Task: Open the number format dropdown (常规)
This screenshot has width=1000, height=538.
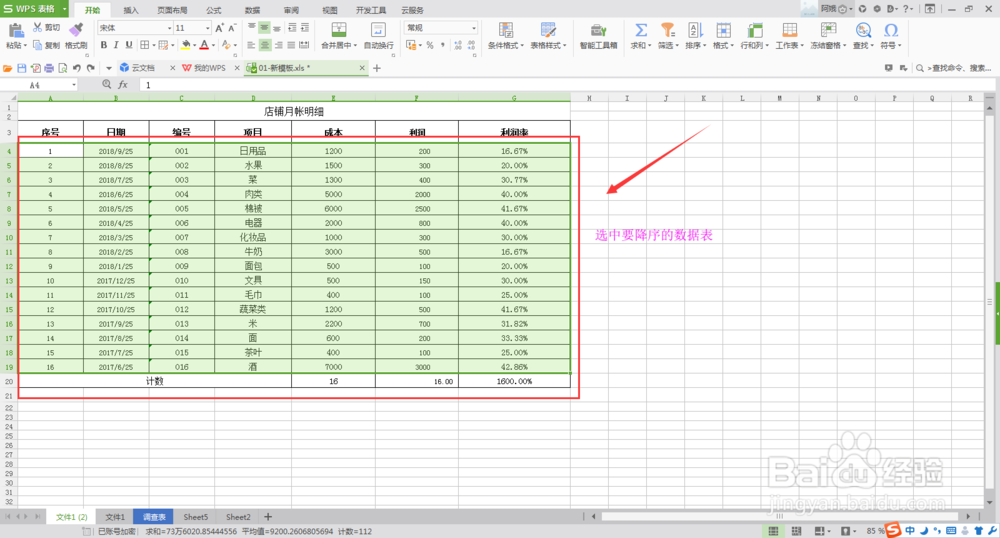Action: [473, 28]
